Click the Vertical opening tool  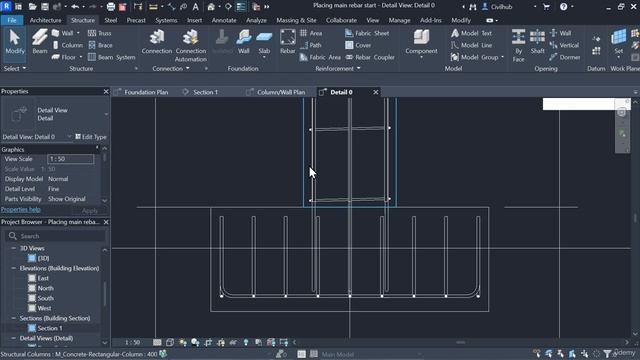(564, 45)
